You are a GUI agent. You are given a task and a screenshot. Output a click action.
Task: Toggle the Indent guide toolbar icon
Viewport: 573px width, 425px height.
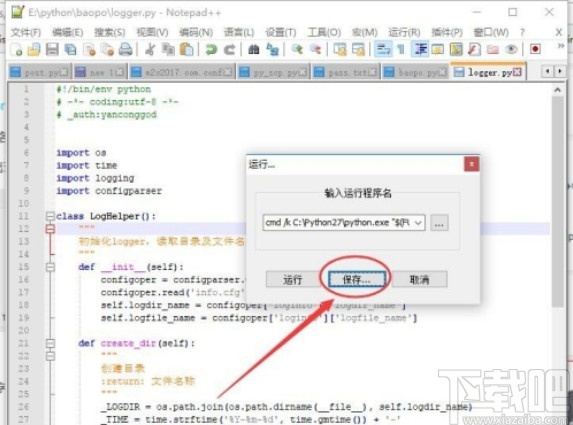[420, 49]
